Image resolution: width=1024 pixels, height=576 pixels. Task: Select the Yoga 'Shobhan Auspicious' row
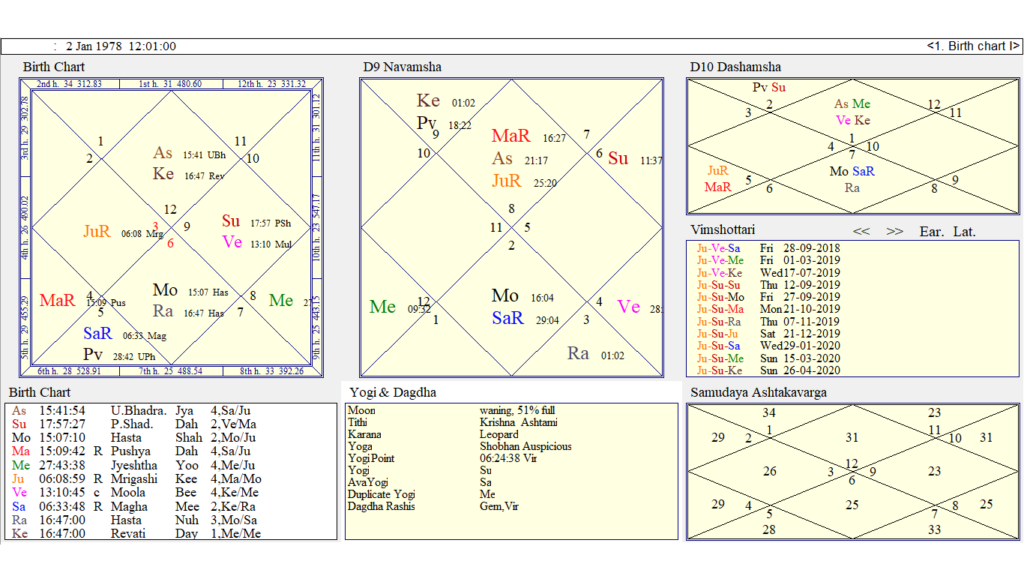(460, 447)
